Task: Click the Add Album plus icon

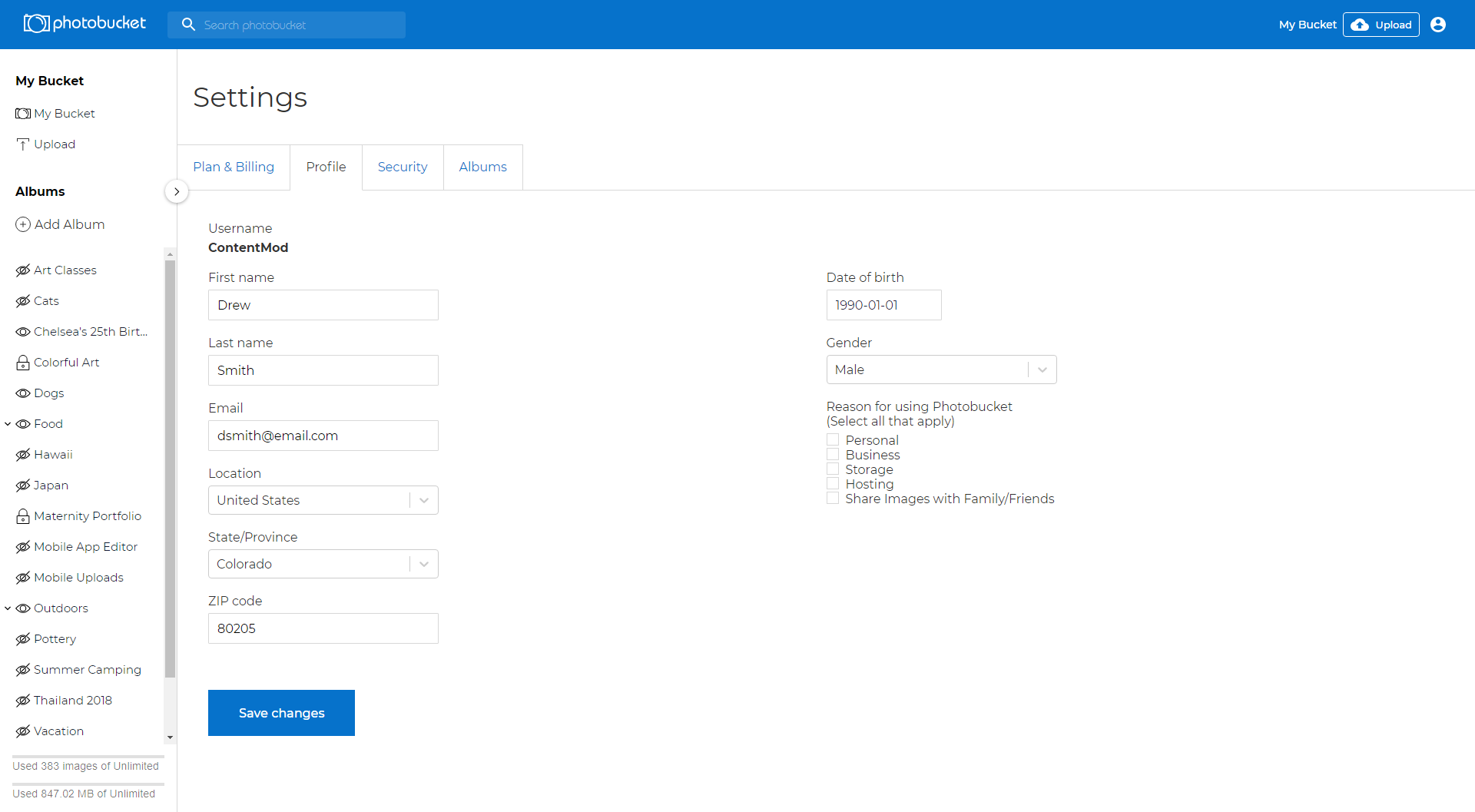Action: tap(23, 224)
